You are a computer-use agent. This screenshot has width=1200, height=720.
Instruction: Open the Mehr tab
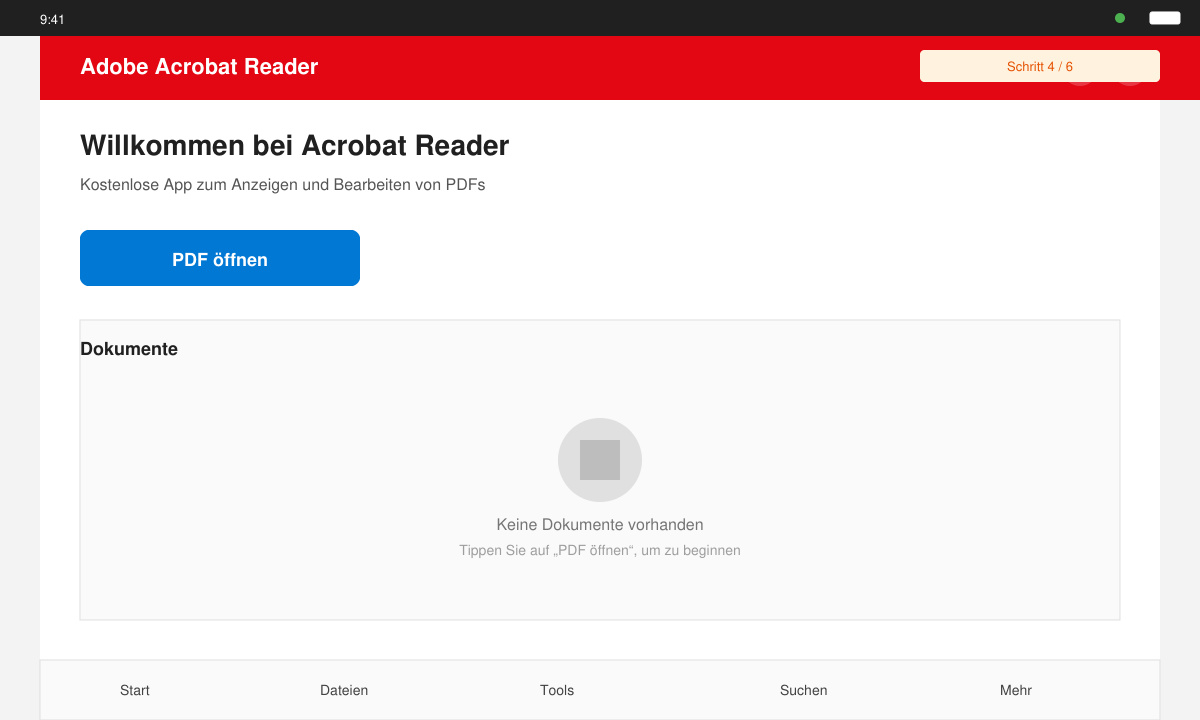[1016, 690]
